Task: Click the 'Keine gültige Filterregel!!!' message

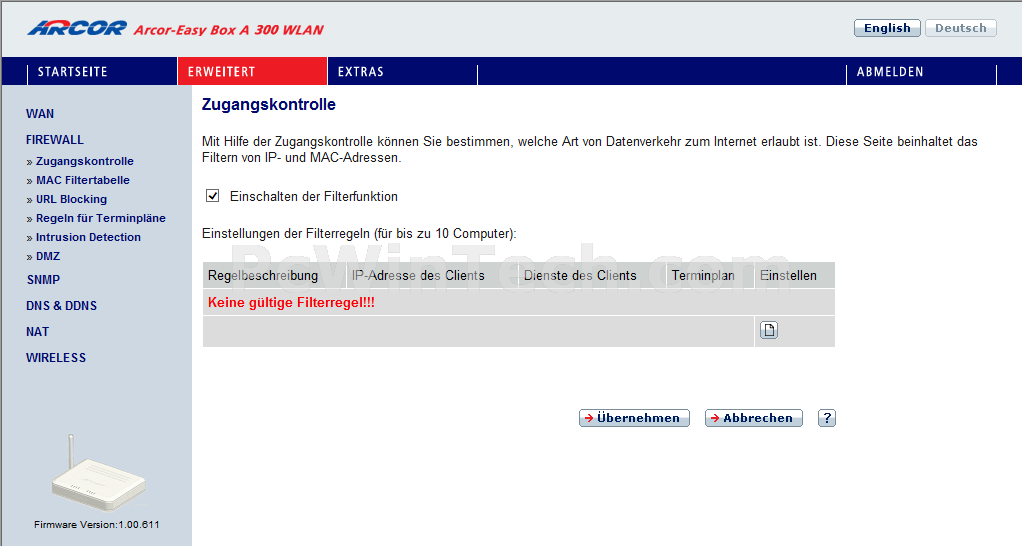Action: (x=291, y=302)
